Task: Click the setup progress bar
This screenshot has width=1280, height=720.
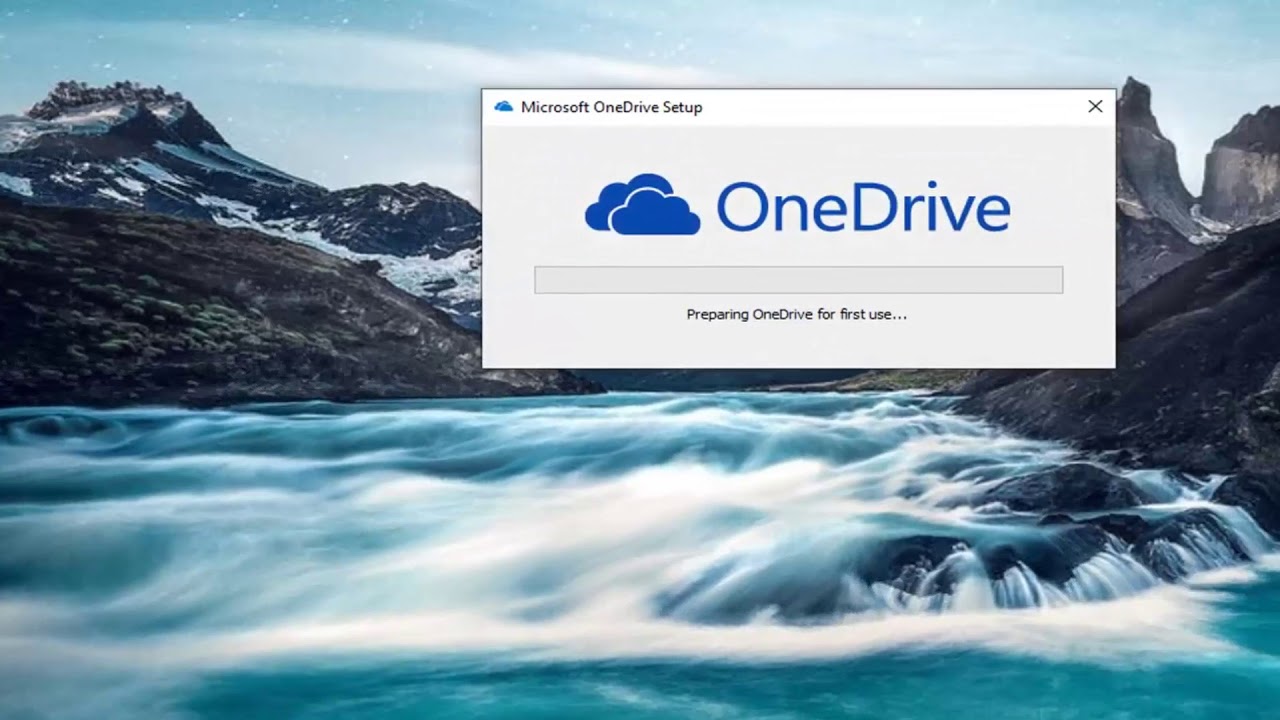Action: (x=798, y=280)
